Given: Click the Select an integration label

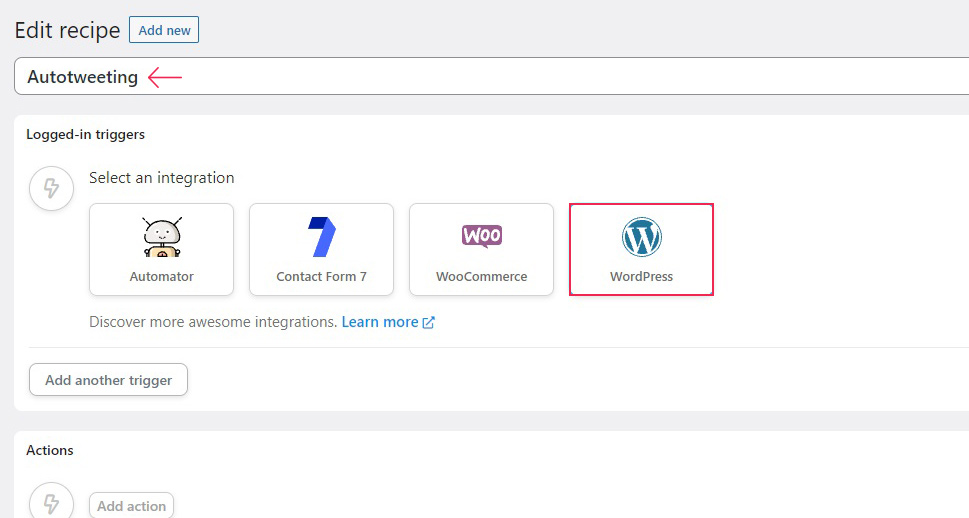Looking at the screenshot, I should (161, 178).
